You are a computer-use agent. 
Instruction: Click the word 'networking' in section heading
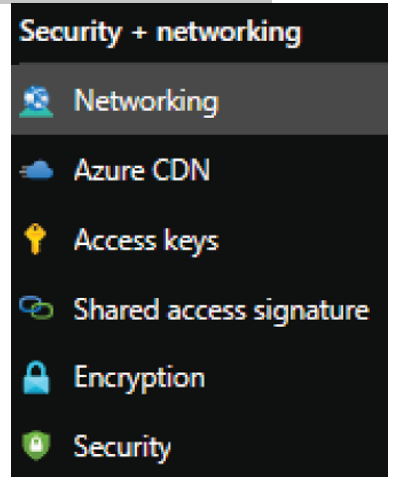[229, 33]
